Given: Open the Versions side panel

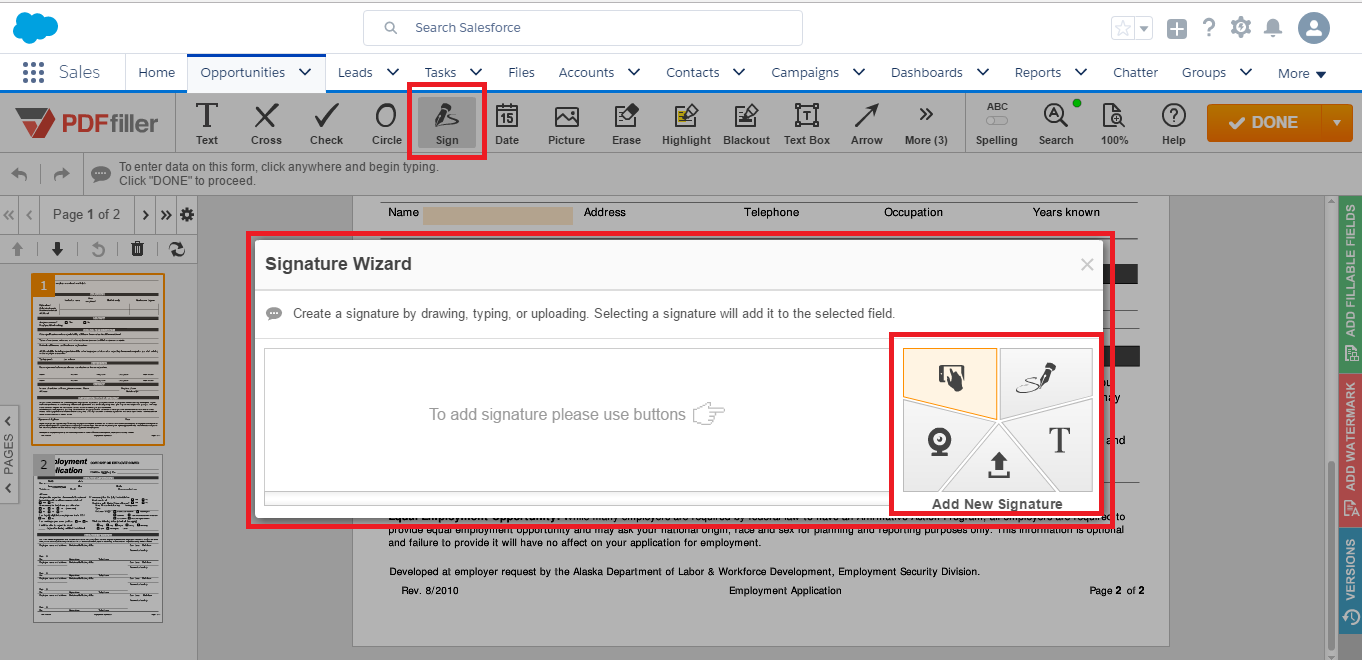Looking at the screenshot, I should pyautogui.click(x=1350, y=581).
